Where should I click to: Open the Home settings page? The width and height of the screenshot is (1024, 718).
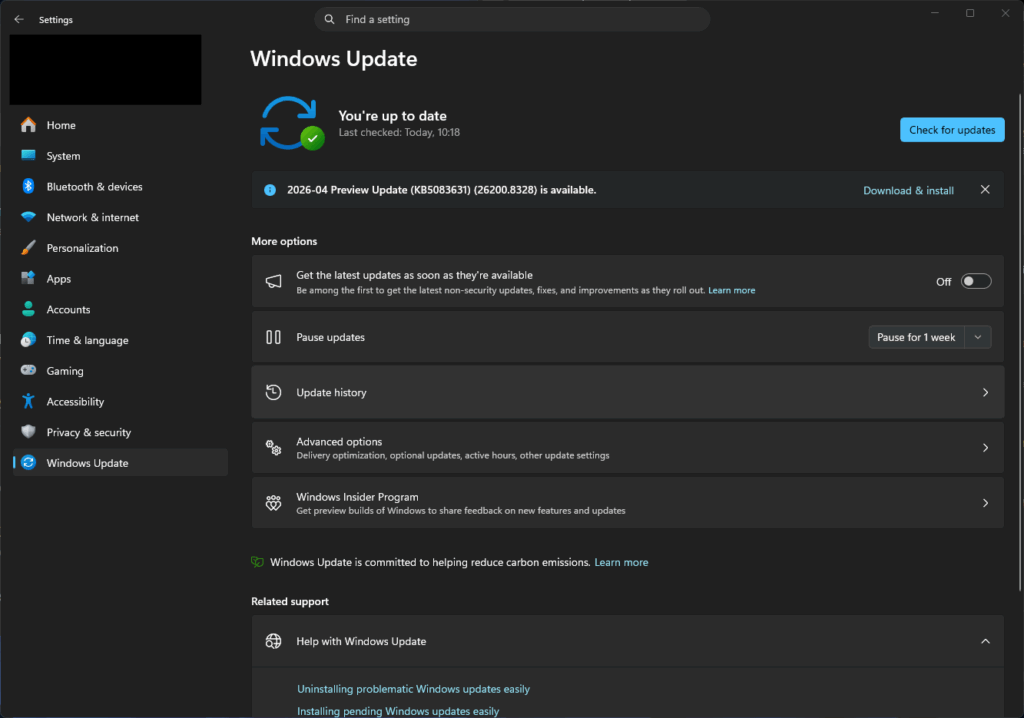point(120,125)
